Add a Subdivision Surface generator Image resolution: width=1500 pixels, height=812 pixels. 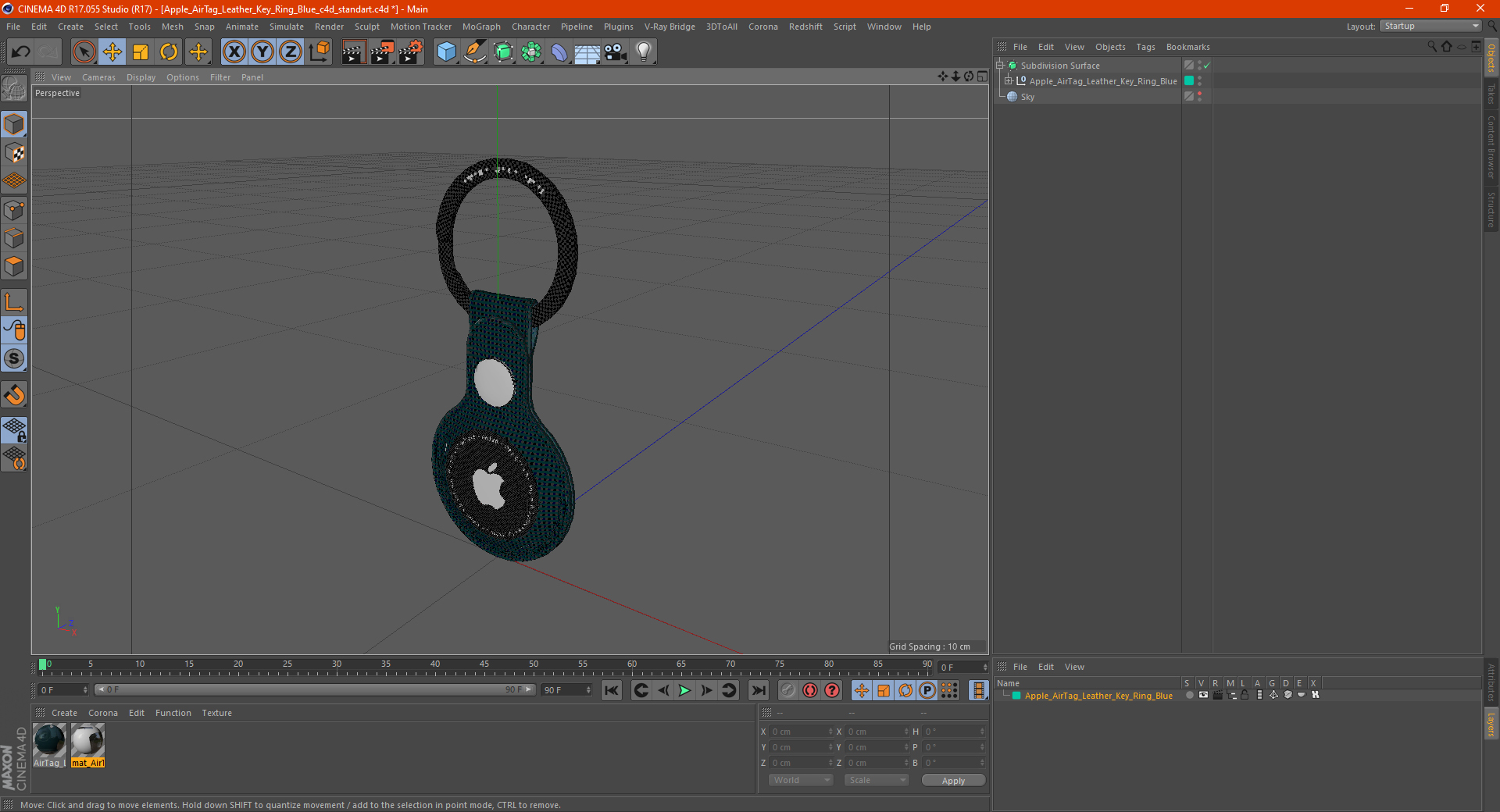coord(503,52)
